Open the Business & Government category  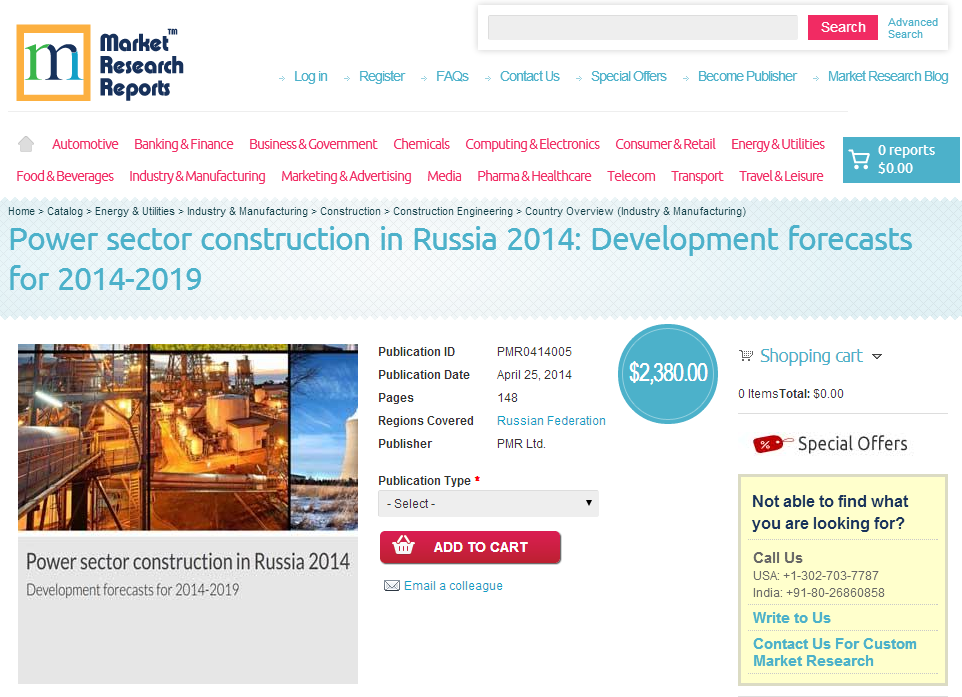click(313, 144)
